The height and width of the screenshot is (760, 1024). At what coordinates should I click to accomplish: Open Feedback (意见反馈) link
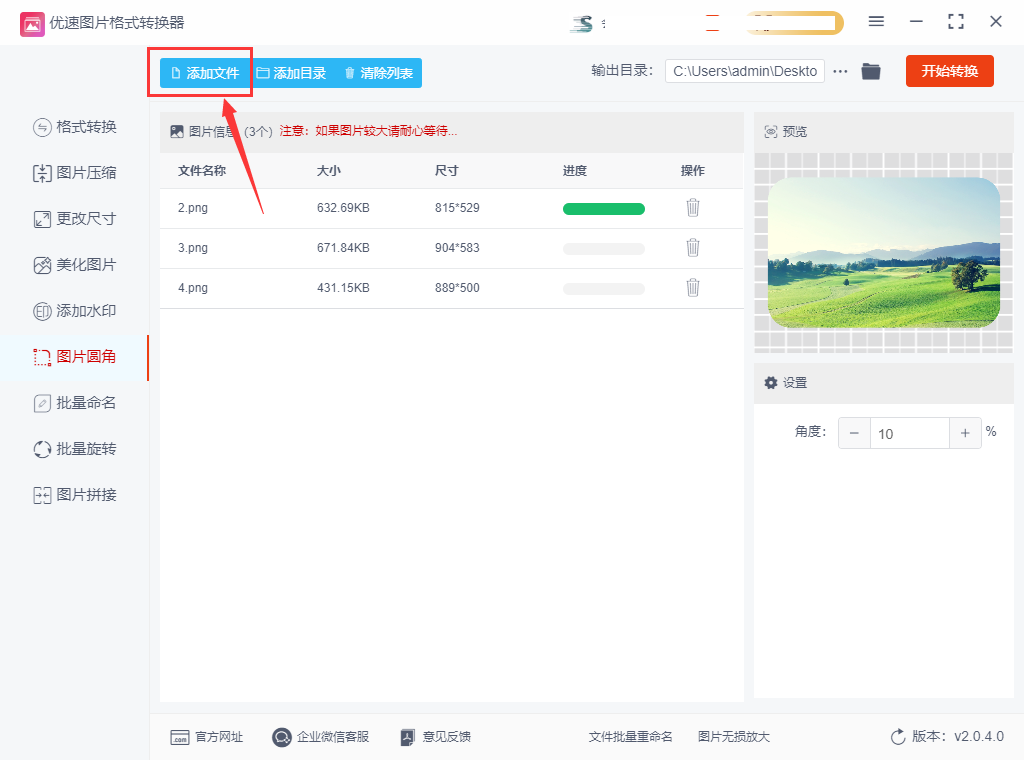436,737
